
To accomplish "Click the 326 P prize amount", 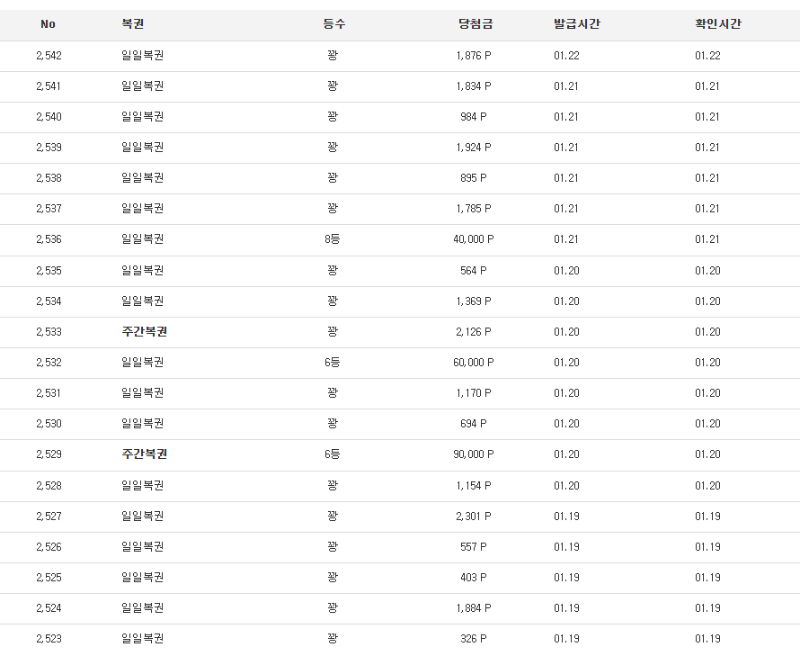I will point(473,638).
